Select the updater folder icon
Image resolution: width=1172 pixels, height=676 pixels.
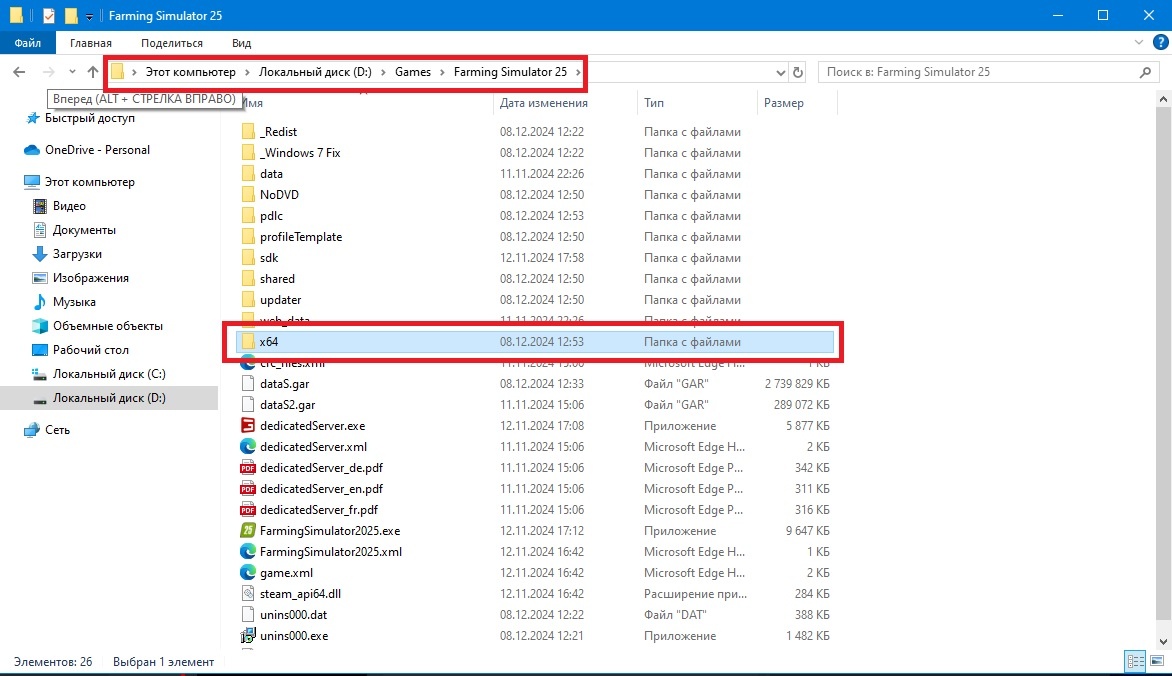(x=248, y=299)
